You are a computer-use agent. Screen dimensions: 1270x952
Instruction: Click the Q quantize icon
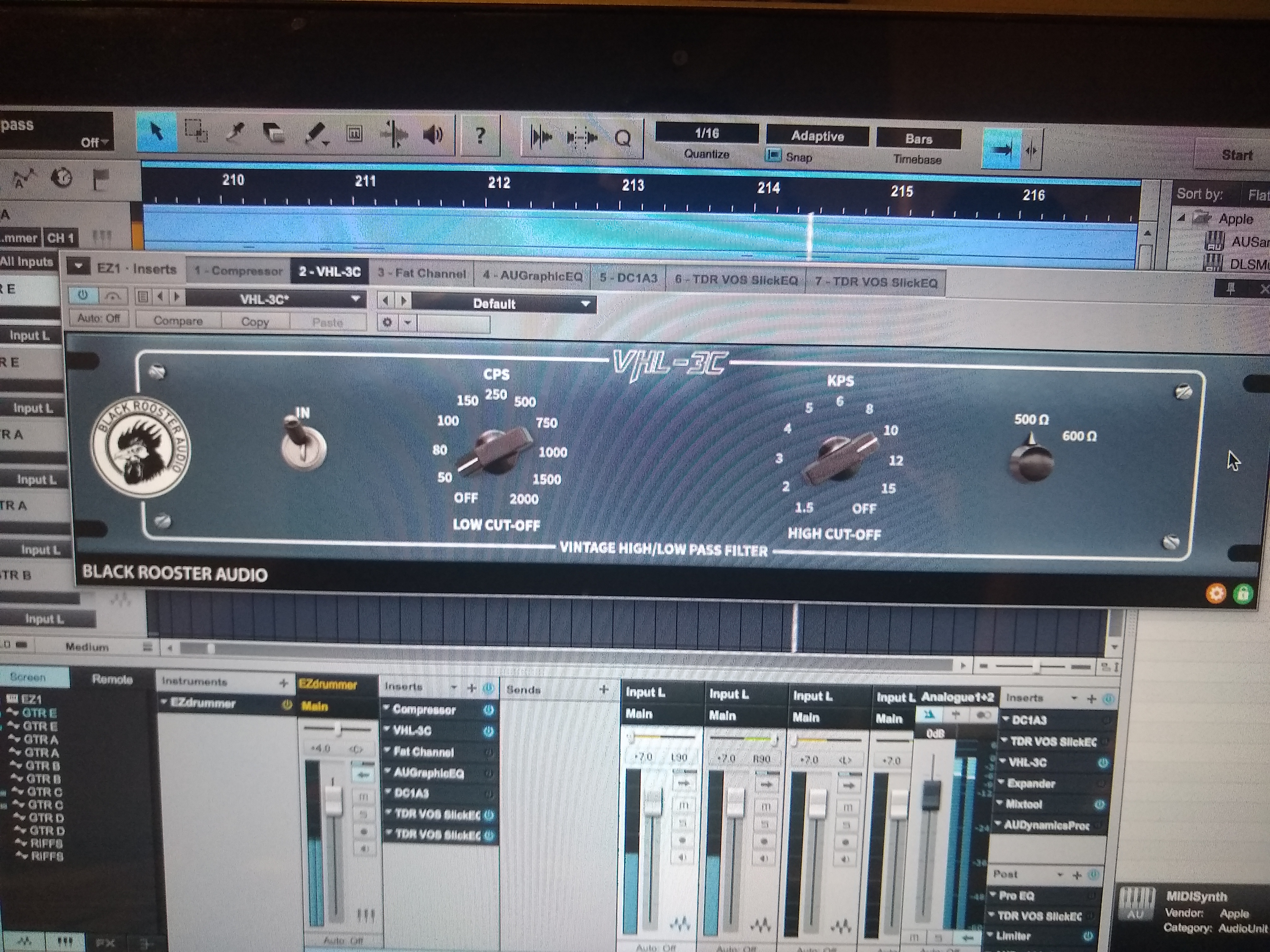(x=622, y=138)
